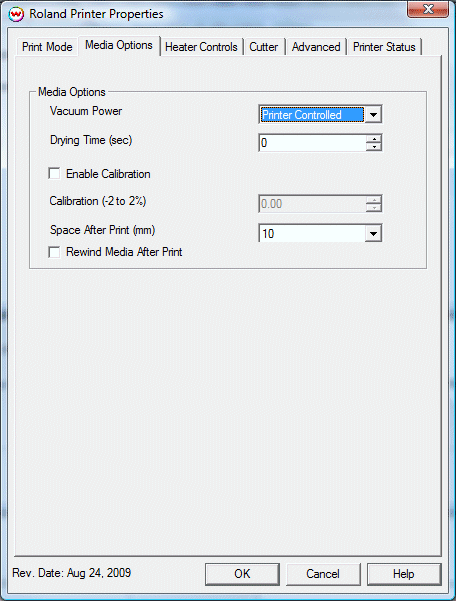Image resolution: width=456 pixels, height=601 pixels.
Task: Check Rewind Media After Print
Action: pos(54,252)
